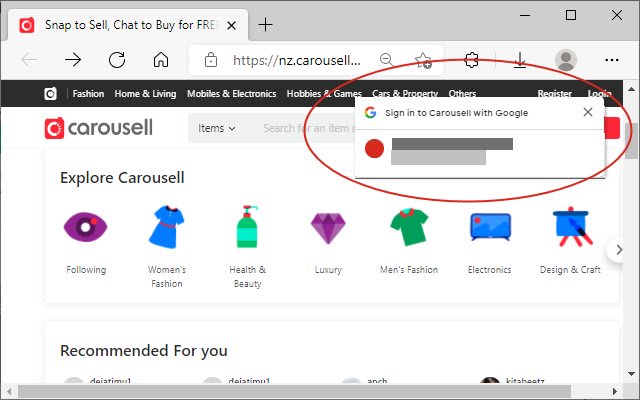640x400 pixels.
Task: Open the Fashion menu
Action: pyautogui.click(x=88, y=94)
